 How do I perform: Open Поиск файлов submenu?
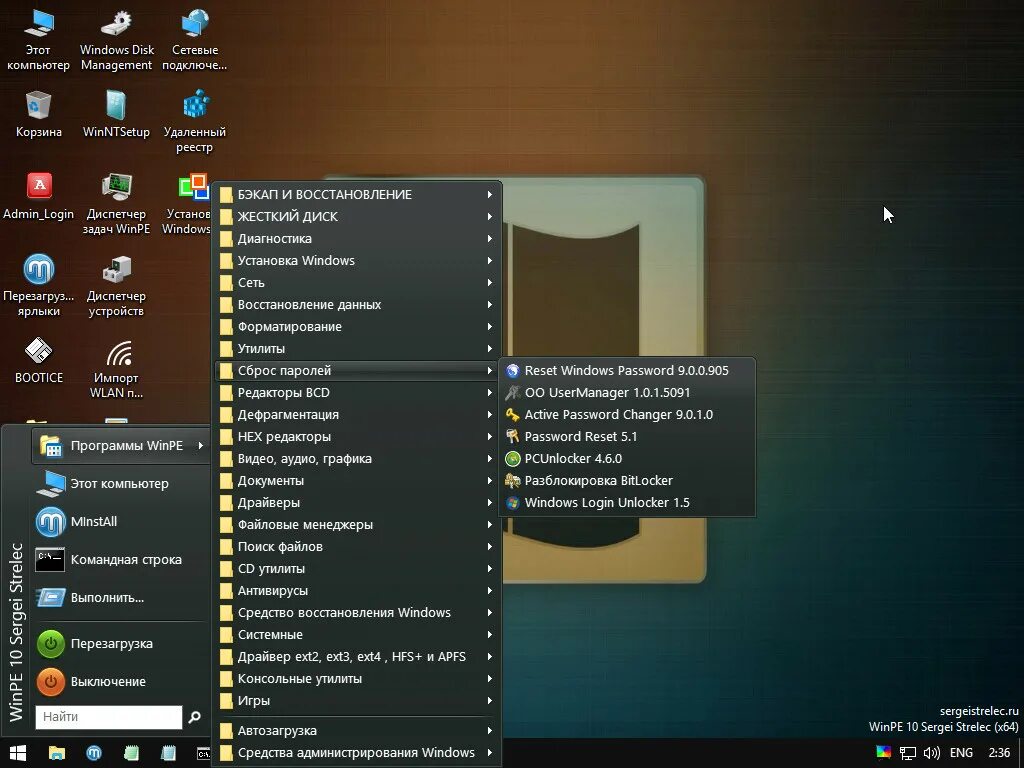357,547
